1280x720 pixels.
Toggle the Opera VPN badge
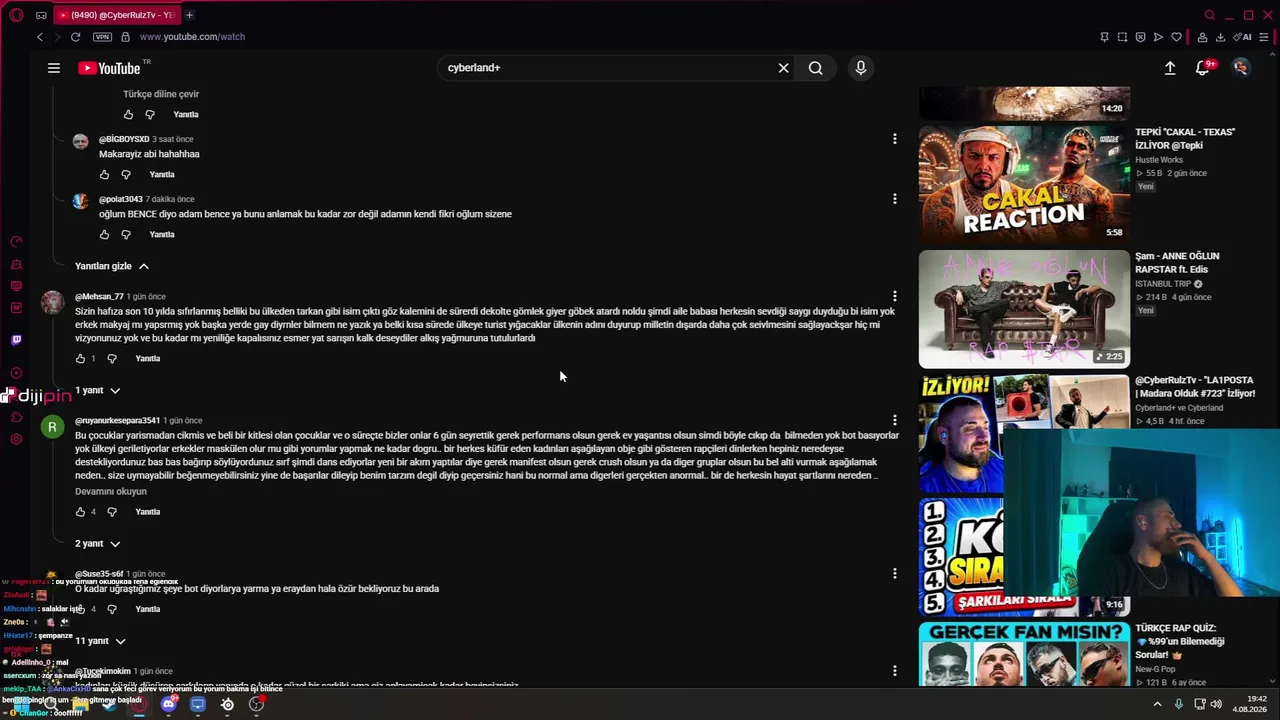point(102,37)
